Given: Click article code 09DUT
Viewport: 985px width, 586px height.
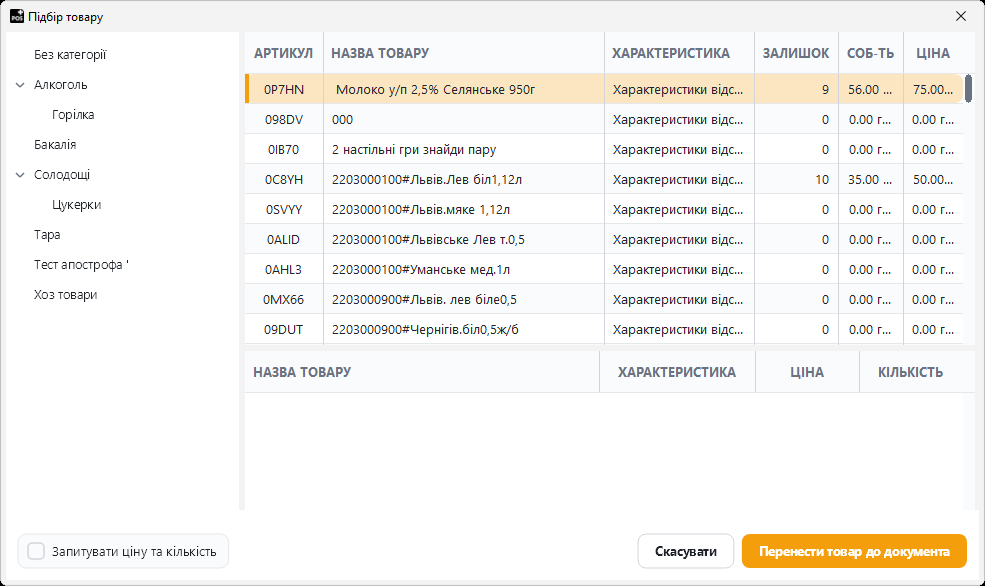Looking at the screenshot, I should tap(283, 330).
